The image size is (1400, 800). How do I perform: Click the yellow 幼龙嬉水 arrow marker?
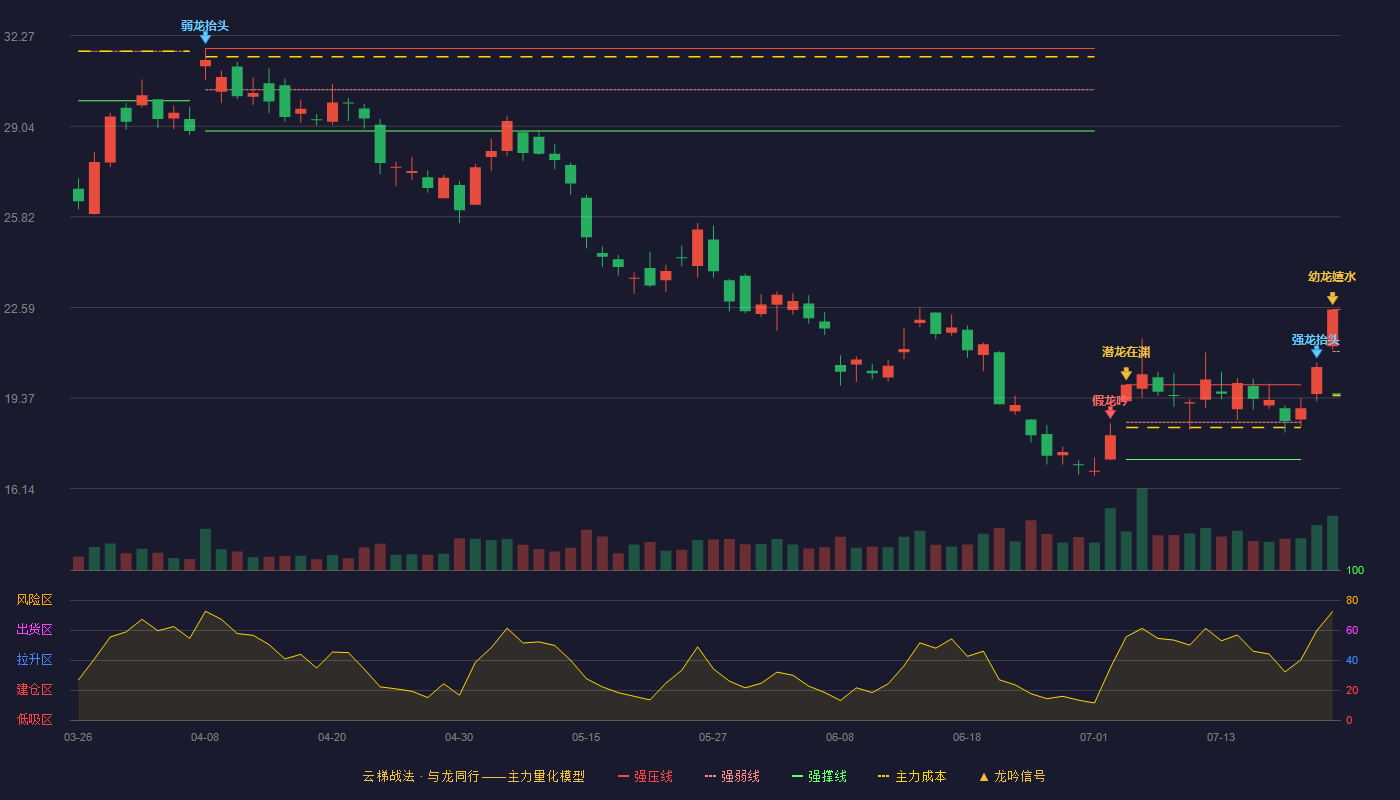(x=1332, y=298)
